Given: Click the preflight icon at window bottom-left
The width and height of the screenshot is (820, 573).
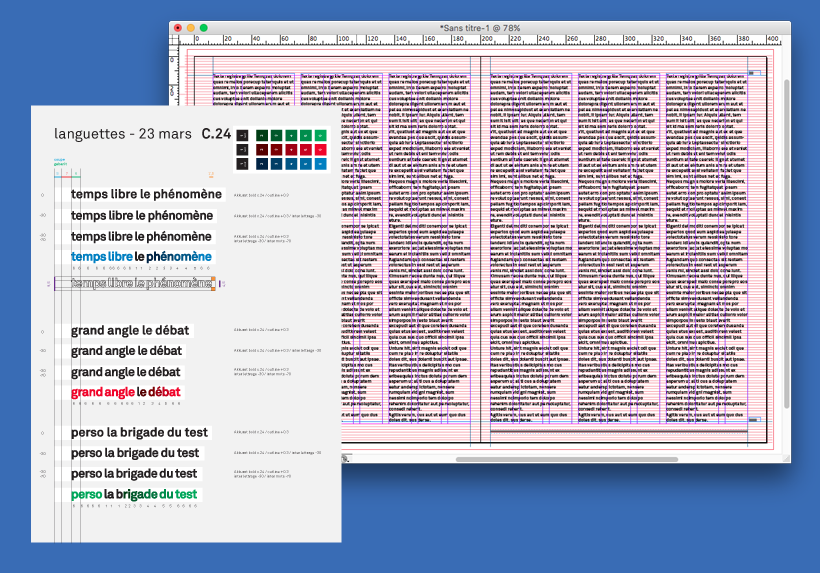Looking at the screenshot, I should coord(346,459).
